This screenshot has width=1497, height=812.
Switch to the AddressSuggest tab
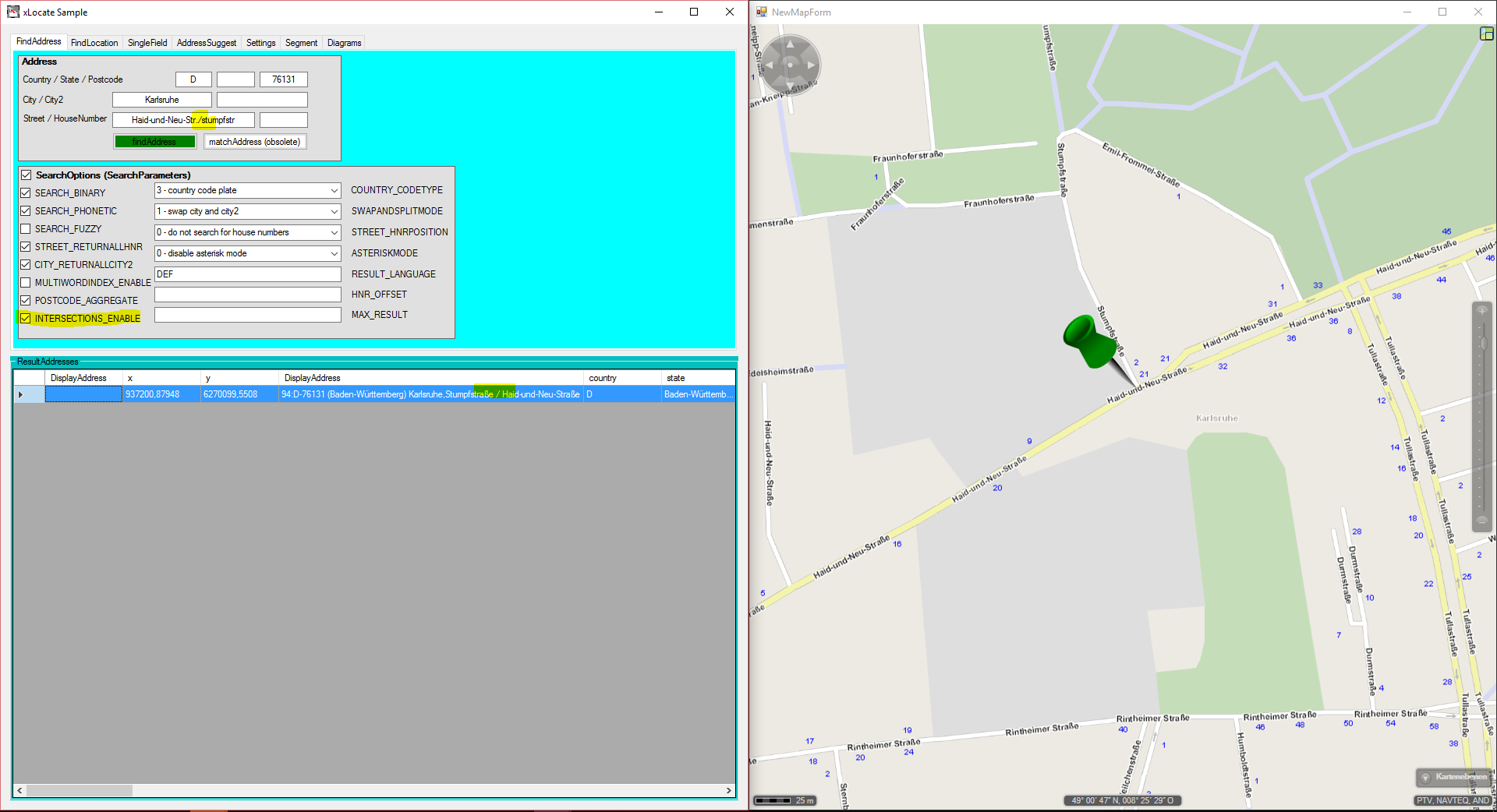pos(206,43)
